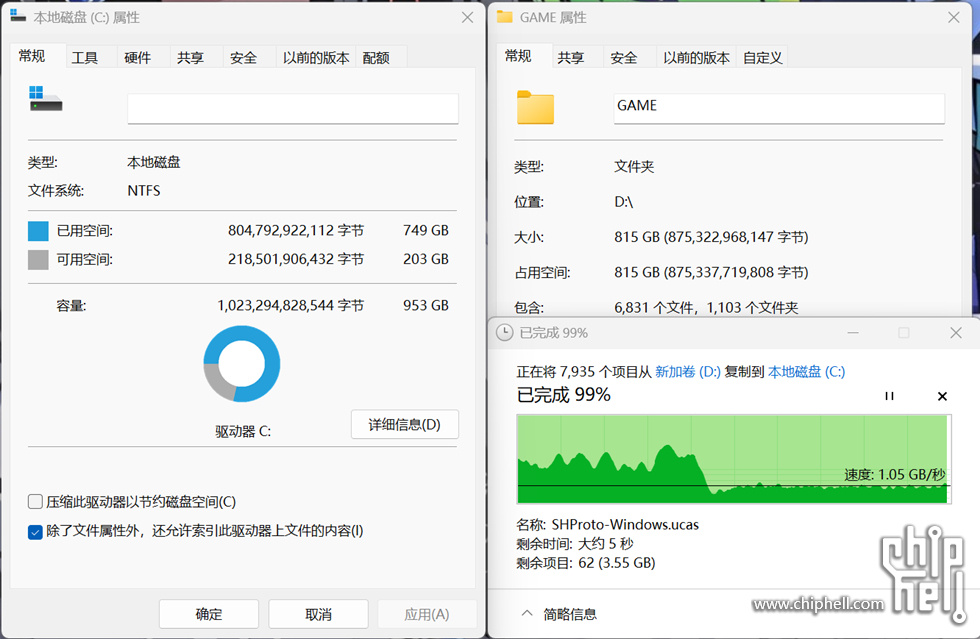Image resolution: width=980 pixels, height=639 pixels.
Task: Click the blue used space swatch
Action: (x=38, y=231)
